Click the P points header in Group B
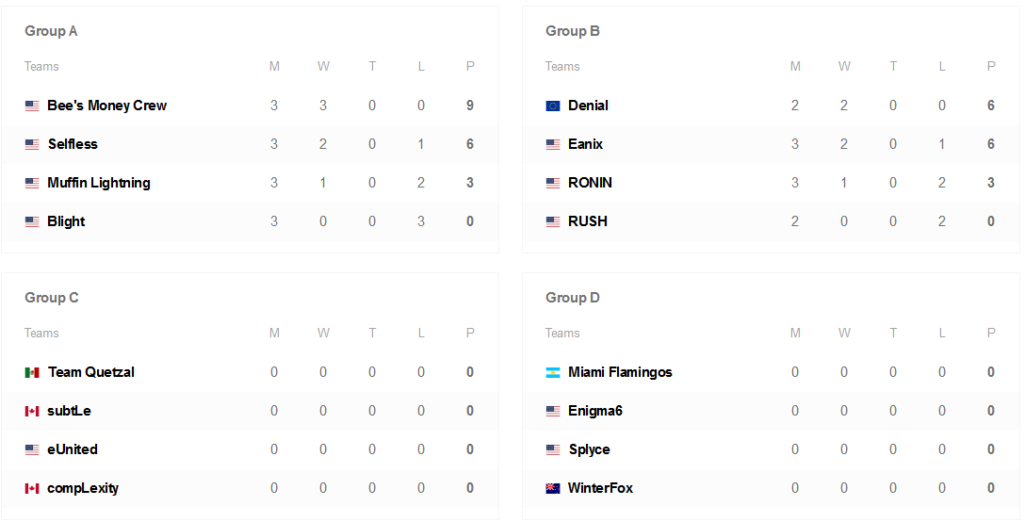 (x=991, y=67)
